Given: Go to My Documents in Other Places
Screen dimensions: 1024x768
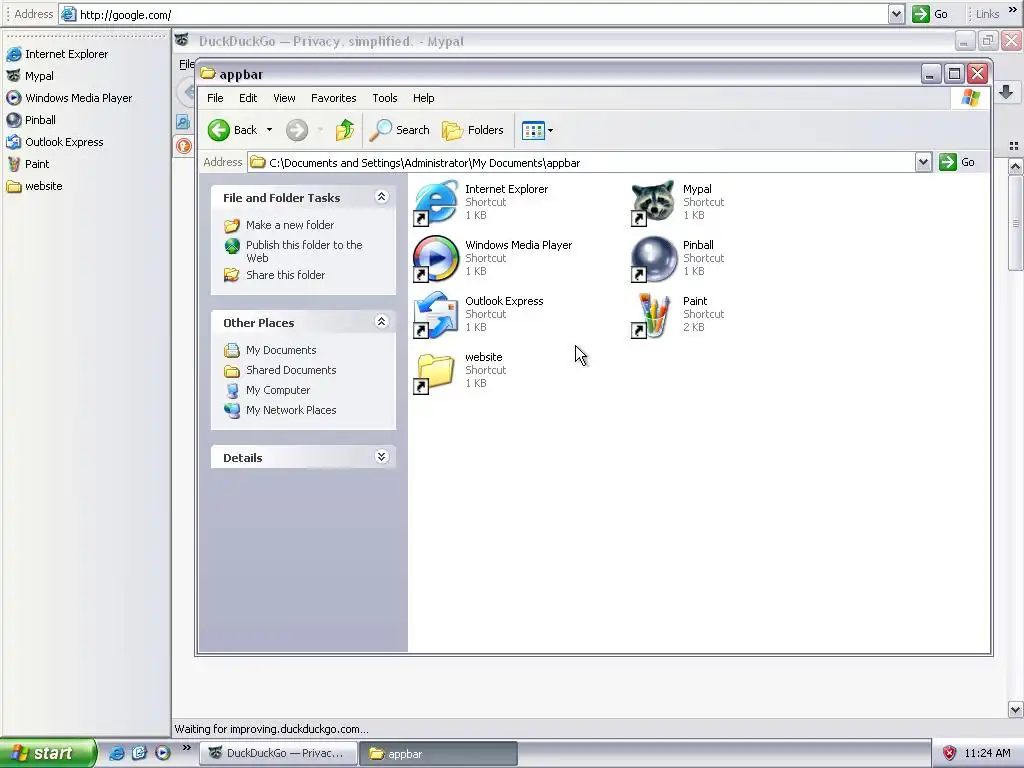Looking at the screenshot, I should point(281,350).
